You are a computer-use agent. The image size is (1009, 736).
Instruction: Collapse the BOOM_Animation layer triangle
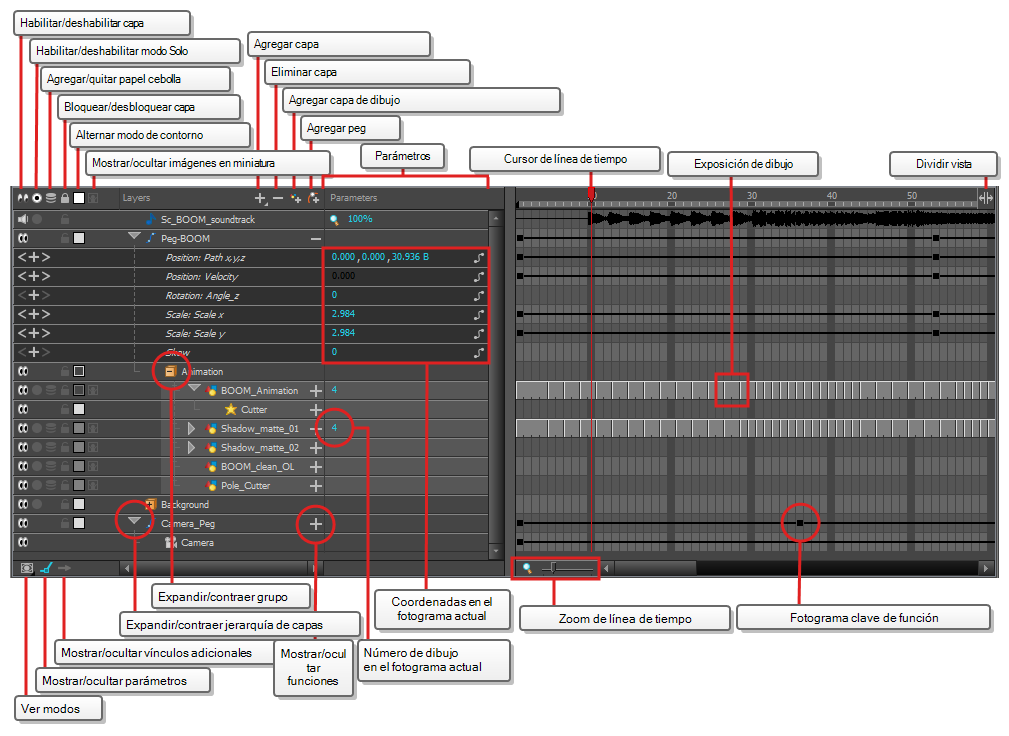click(194, 388)
